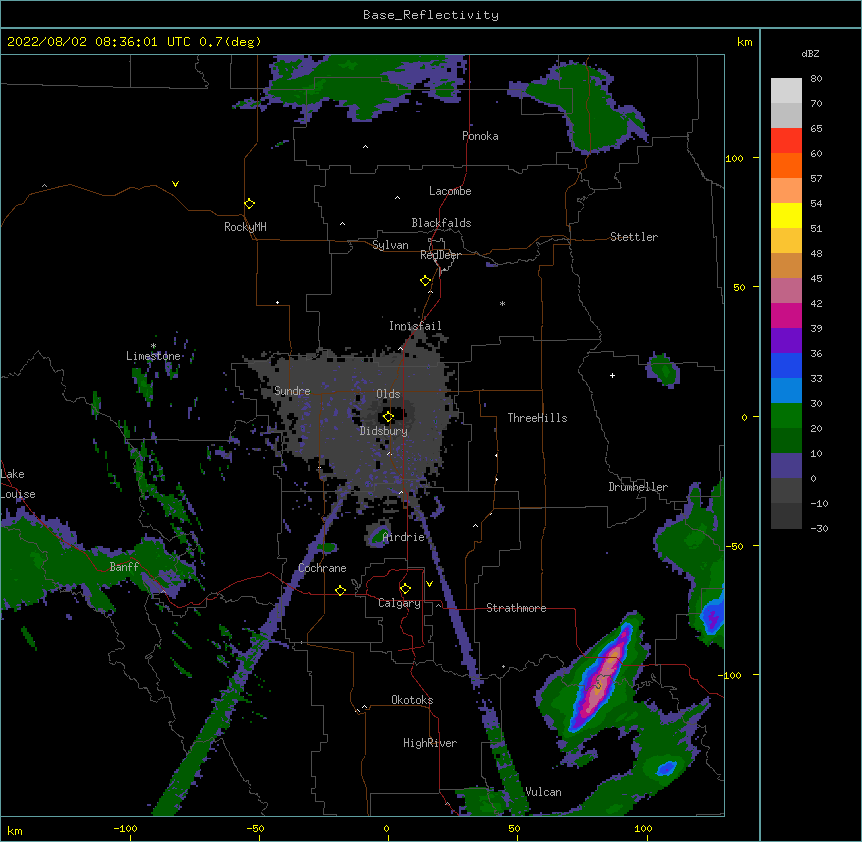Image resolution: width=862 pixels, height=842 pixels.
Task: Click the Sundre town label
Action: [x=292, y=391]
